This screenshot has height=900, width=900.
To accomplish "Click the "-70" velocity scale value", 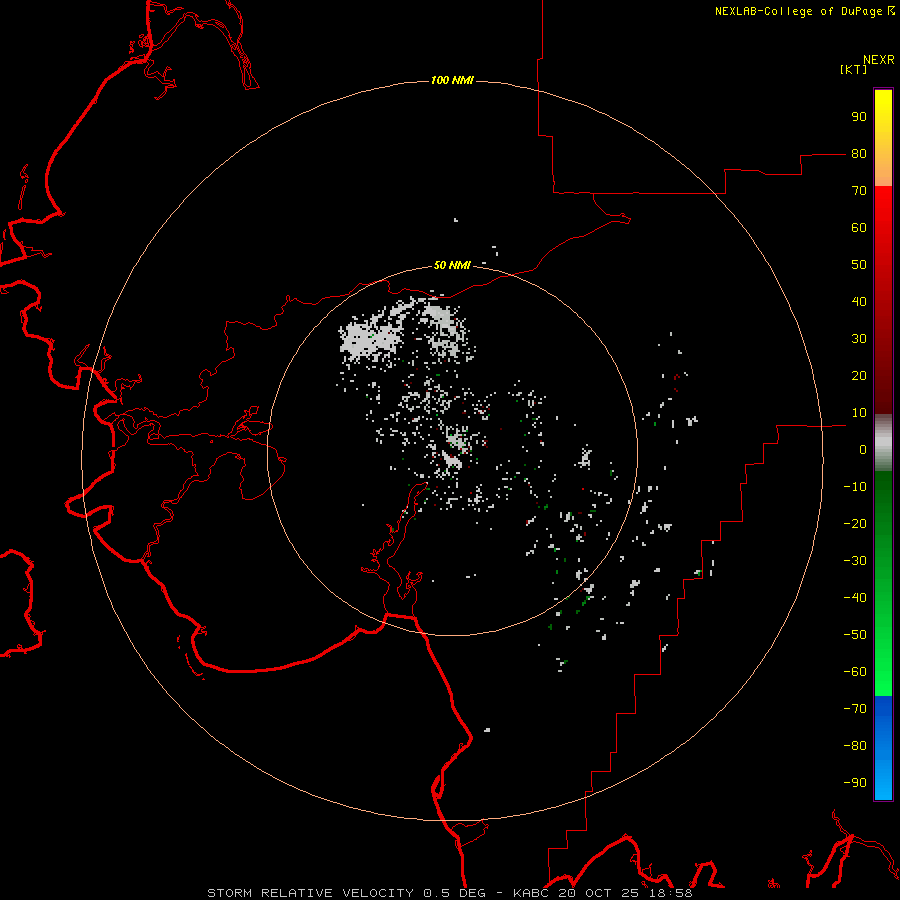I will (855, 708).
